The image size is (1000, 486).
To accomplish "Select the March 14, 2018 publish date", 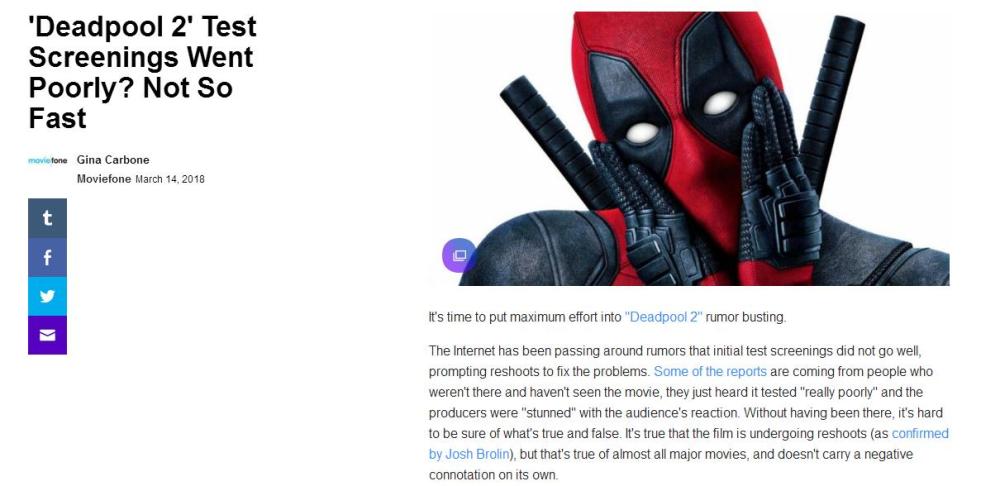I will click(x=170, y=180).
